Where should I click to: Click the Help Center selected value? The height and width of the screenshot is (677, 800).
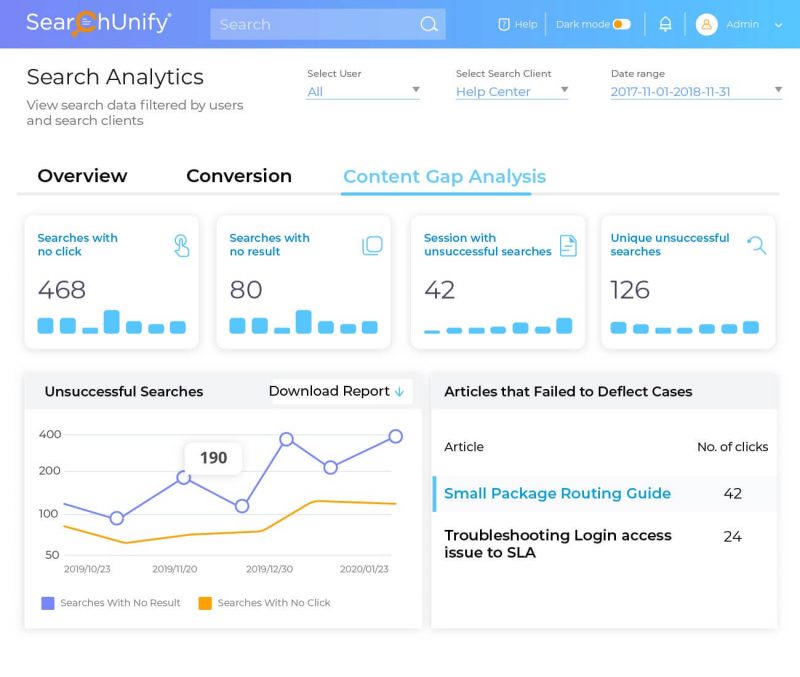tap(493, 91)
